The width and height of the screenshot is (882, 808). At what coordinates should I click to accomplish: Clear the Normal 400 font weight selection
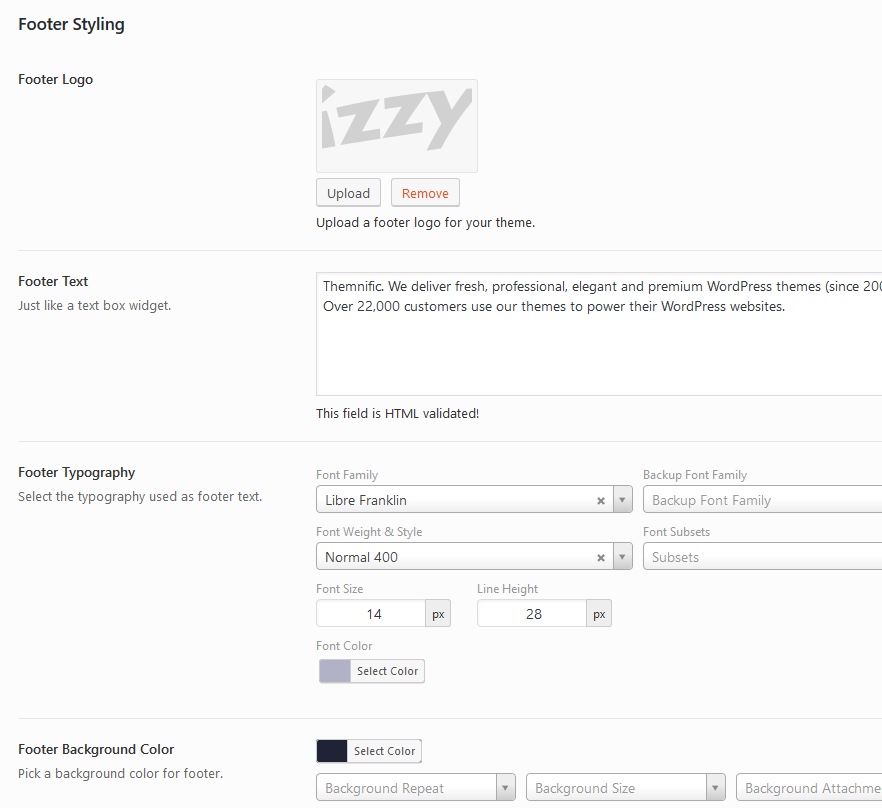point(600,557)
